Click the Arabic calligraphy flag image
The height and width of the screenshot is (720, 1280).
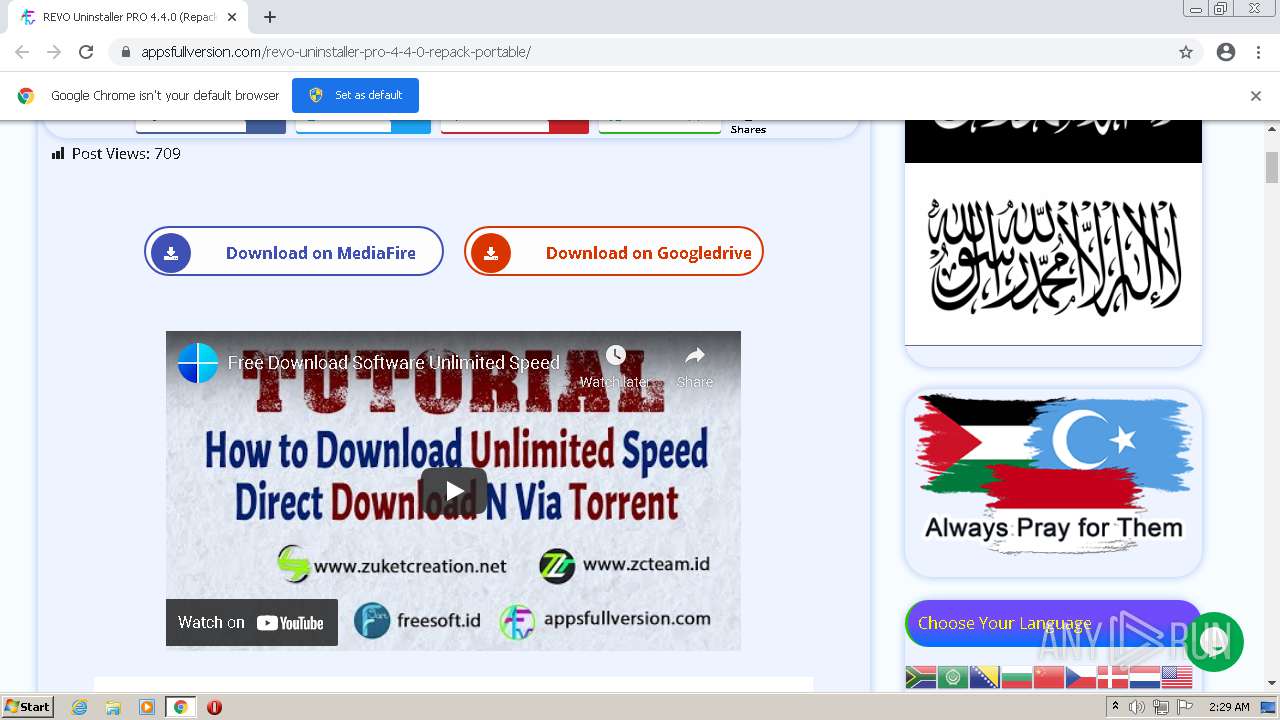[x=1053, y=255]
